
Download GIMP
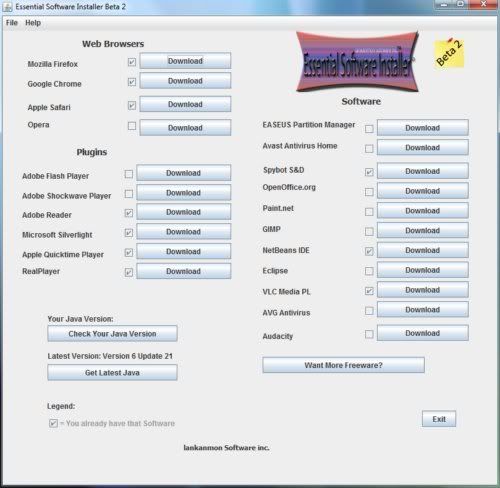423,230
